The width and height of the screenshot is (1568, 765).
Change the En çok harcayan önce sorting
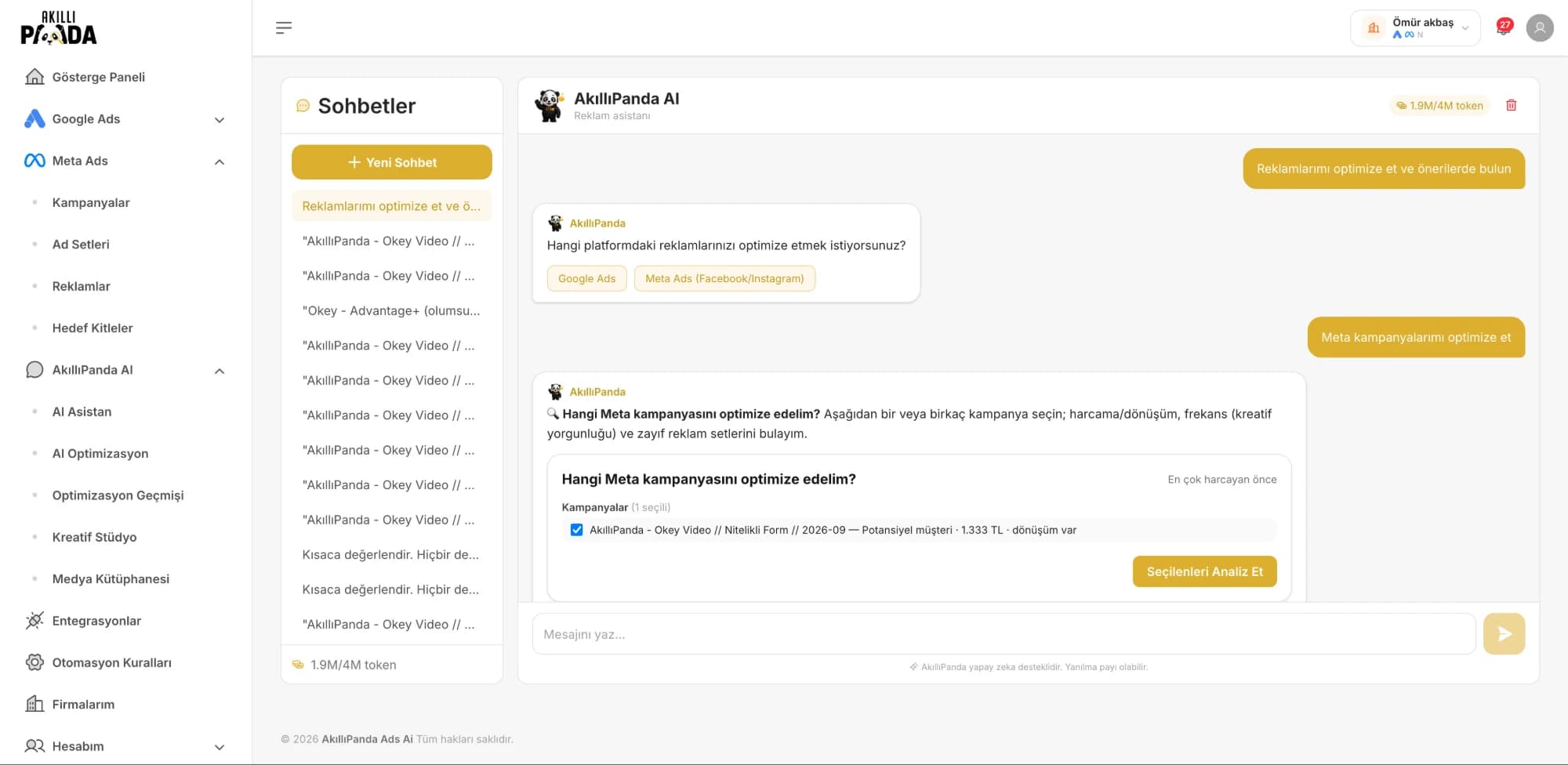[x=1221, y=480]
